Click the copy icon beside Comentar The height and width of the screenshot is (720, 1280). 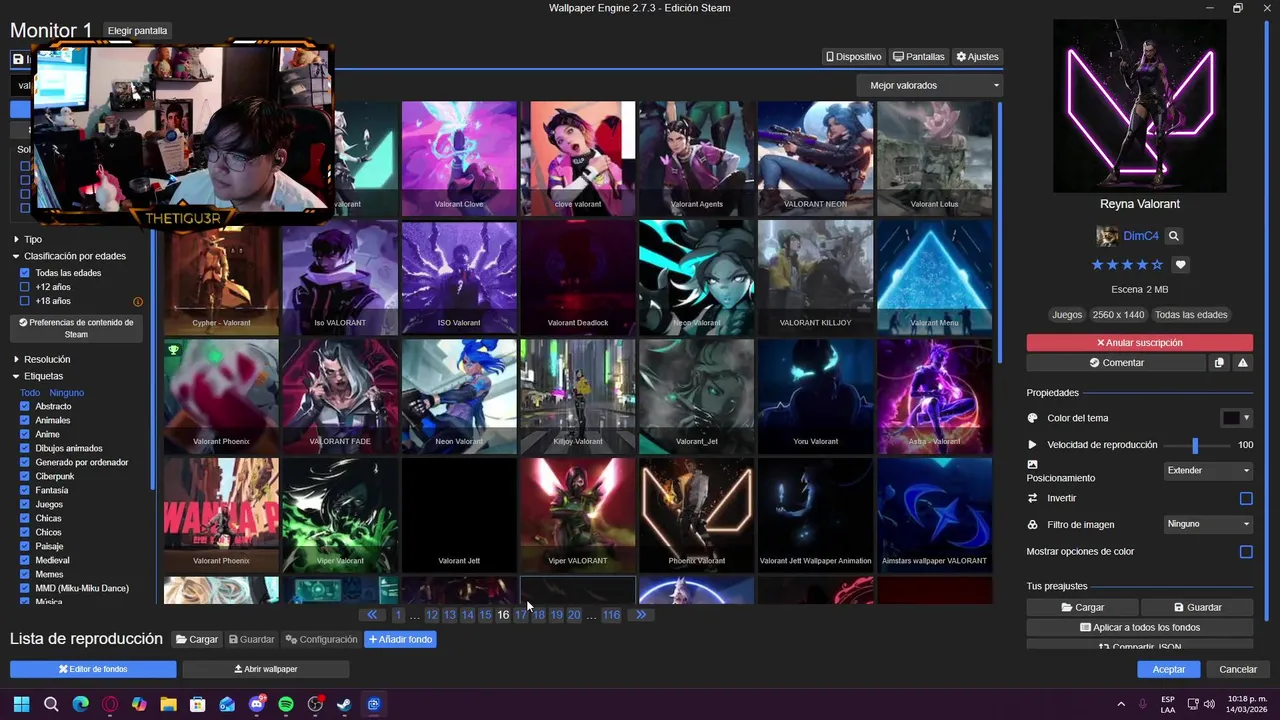pos(1219,363)
